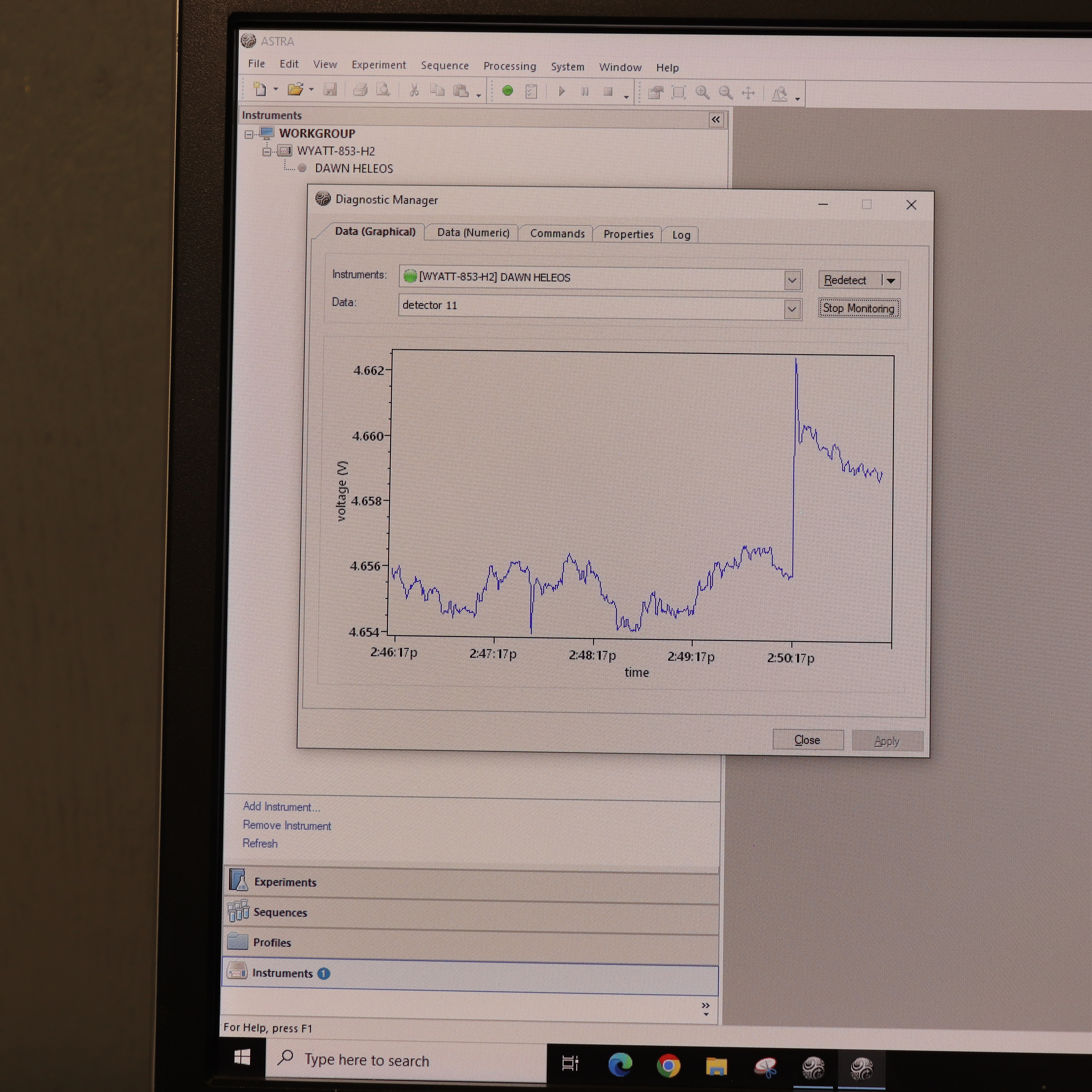Open the Sequences navigation panel
Image resolution: width=1092 pixels, height=1092 pixels.
click(x=471, y=912)
